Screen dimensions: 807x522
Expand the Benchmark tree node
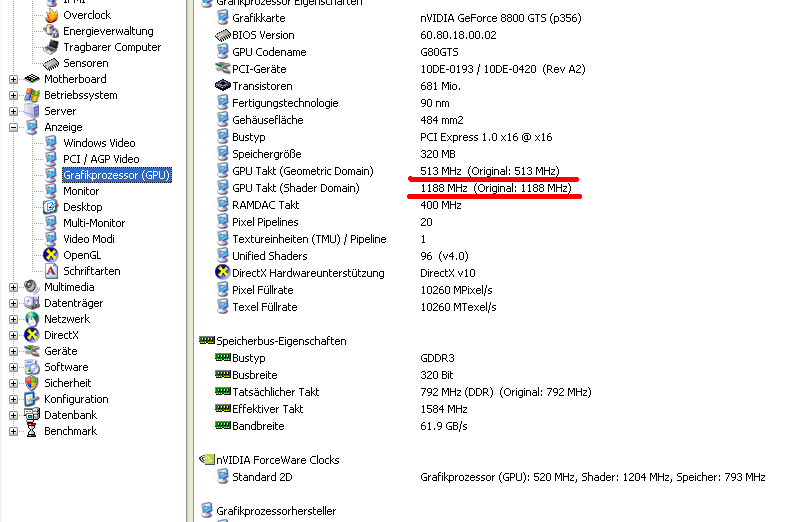pyautogui.click(x=13, y=431)
